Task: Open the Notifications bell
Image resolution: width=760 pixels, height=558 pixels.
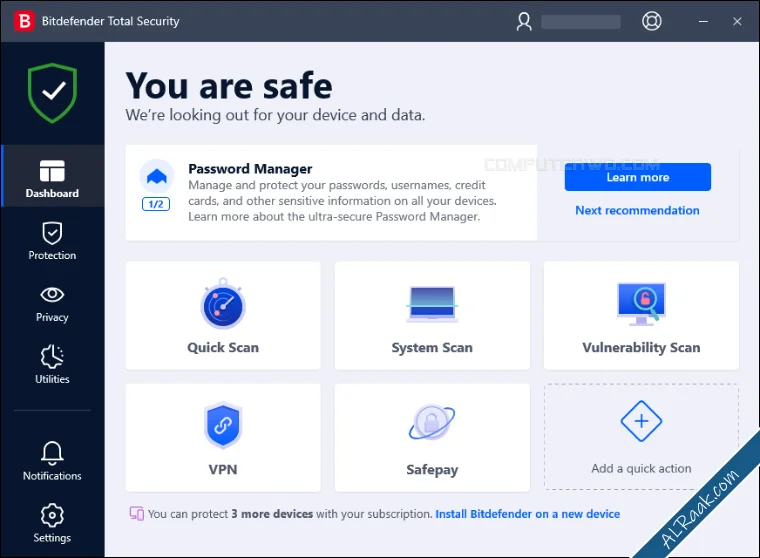Action: click(52, 461)
